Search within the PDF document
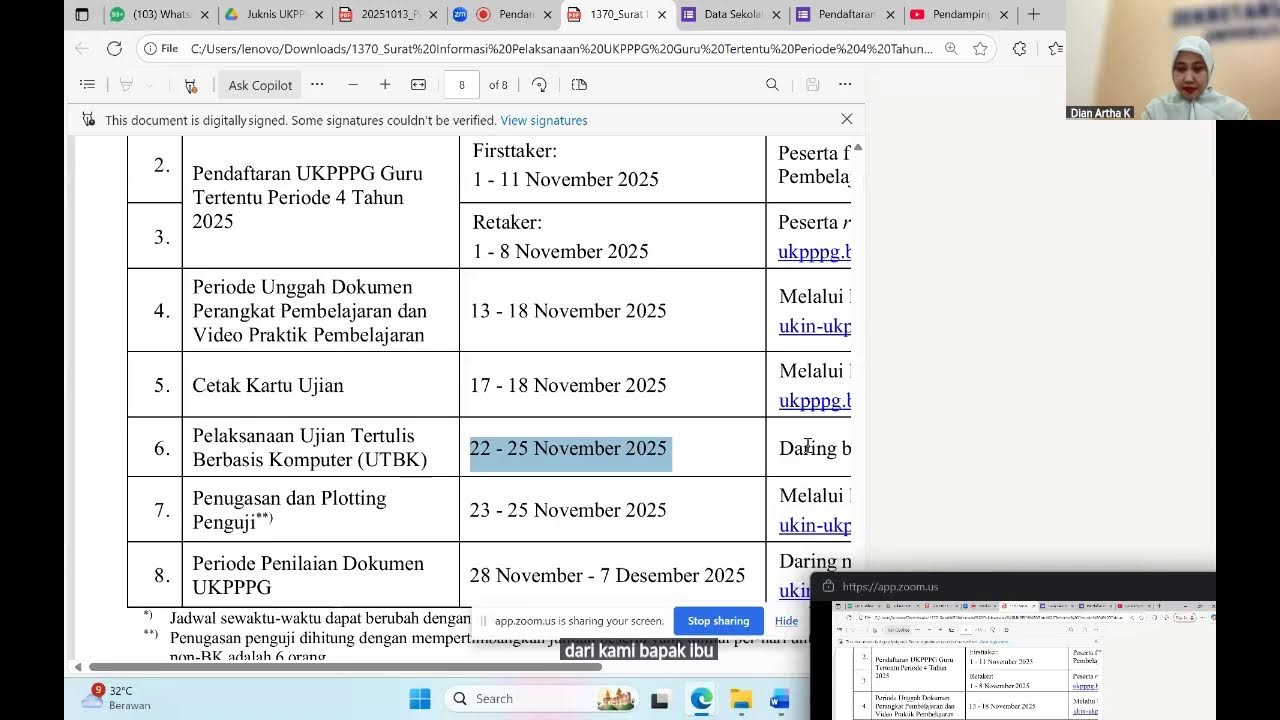The height and width of the screenshot is (720, 1280). (772, 85)
